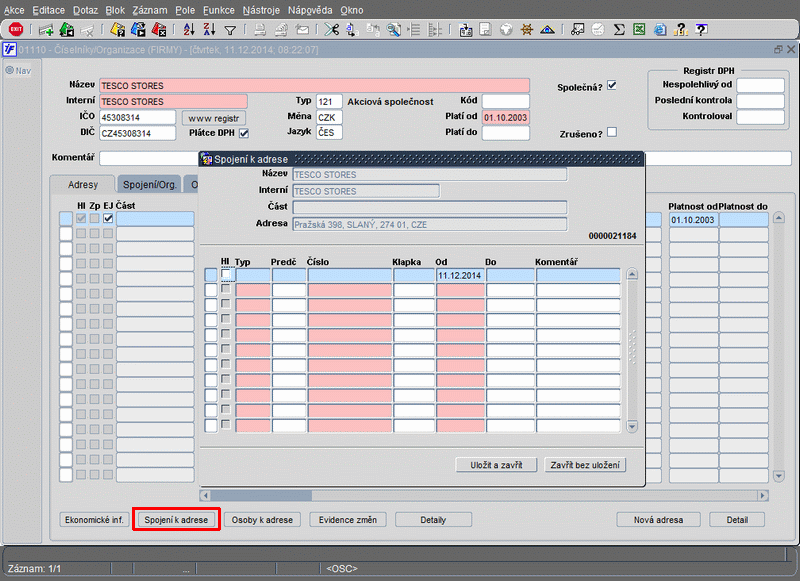Screen dimensions: 800x581
Task: Open the Blok menu
Action: (115, 10)
